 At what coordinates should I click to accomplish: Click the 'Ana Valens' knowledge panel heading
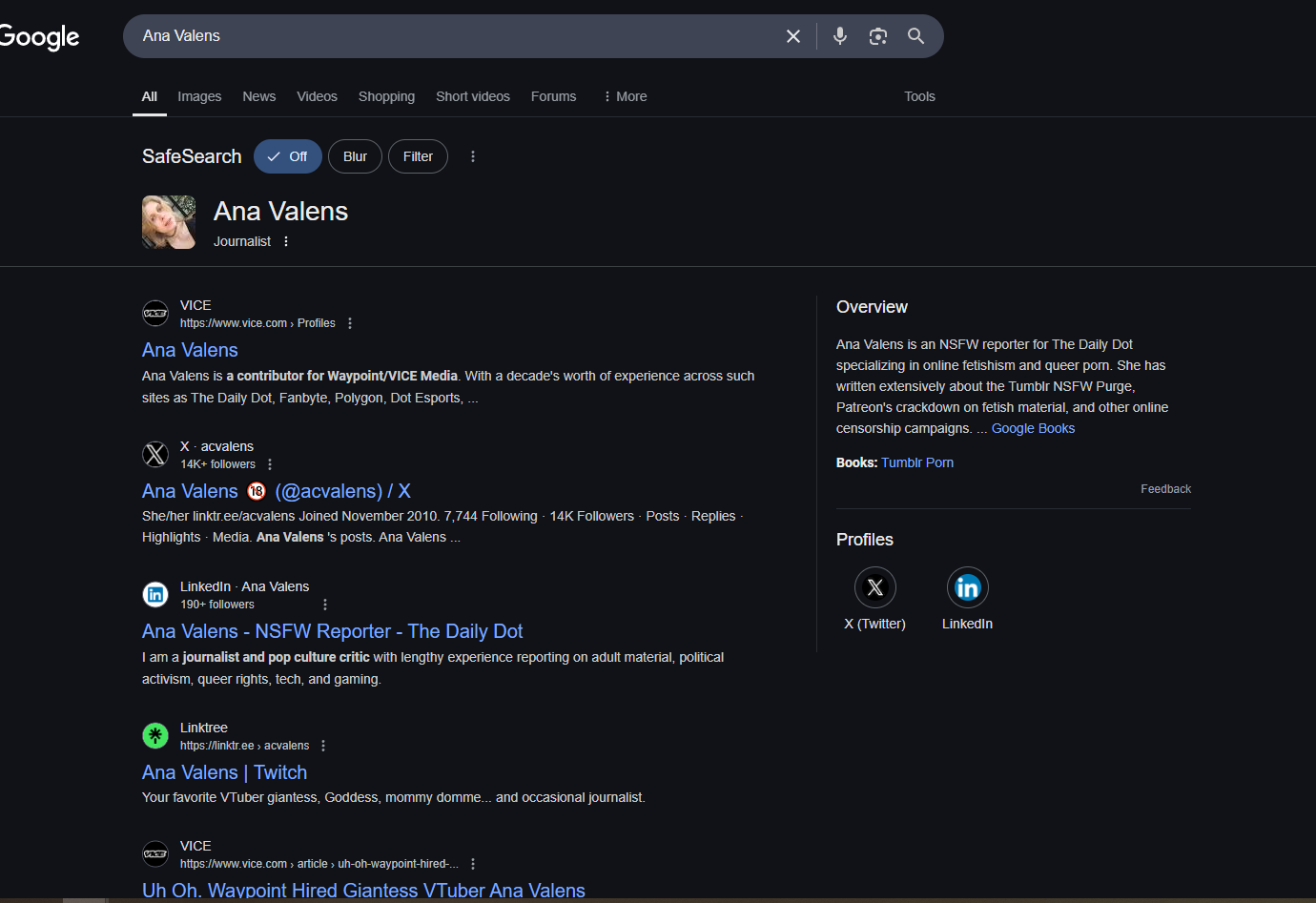(x=280, y=211)
